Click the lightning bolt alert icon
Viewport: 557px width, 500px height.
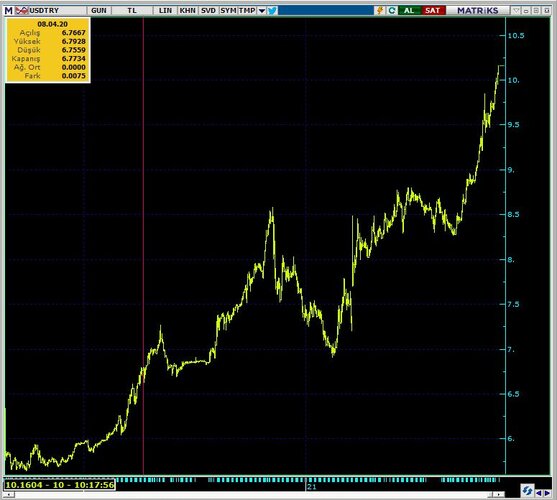point(380,11)
